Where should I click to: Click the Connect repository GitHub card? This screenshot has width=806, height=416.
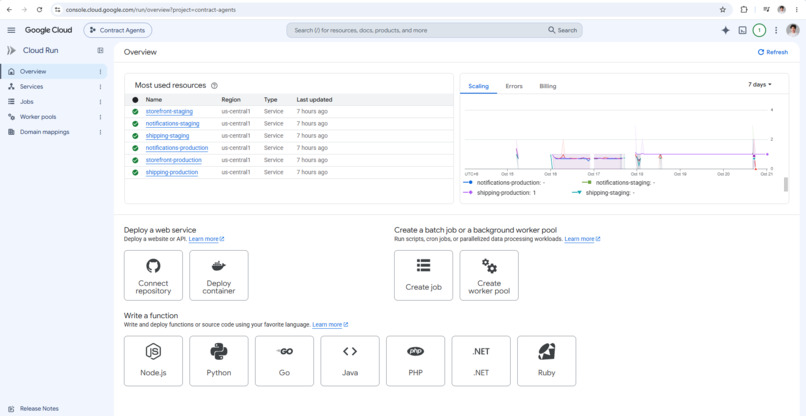[153, 275]
